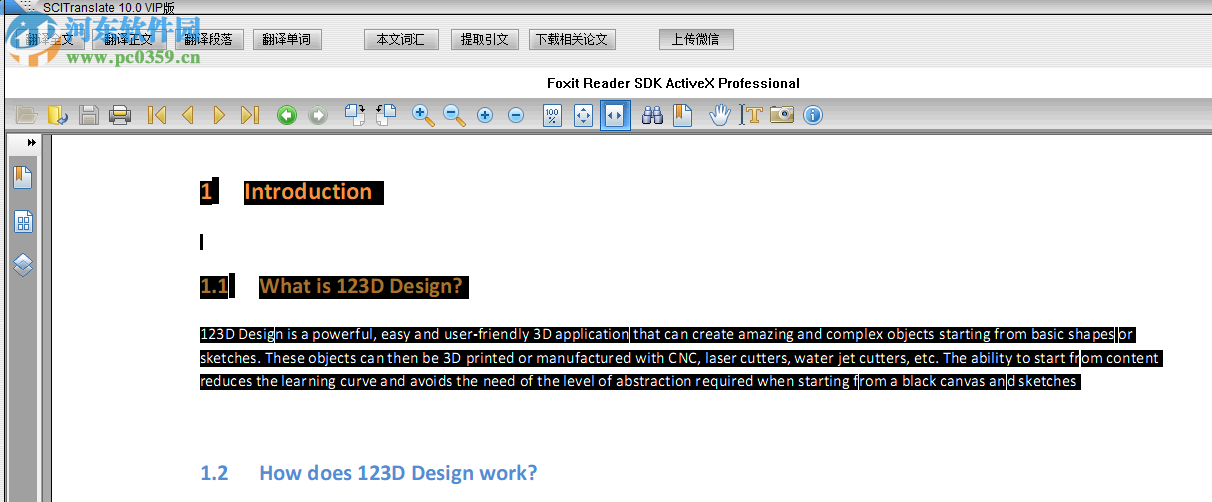The height and width of the screenshot is (502, 1212).
Task: Select the text selection tool
Action: pos(750,115)
